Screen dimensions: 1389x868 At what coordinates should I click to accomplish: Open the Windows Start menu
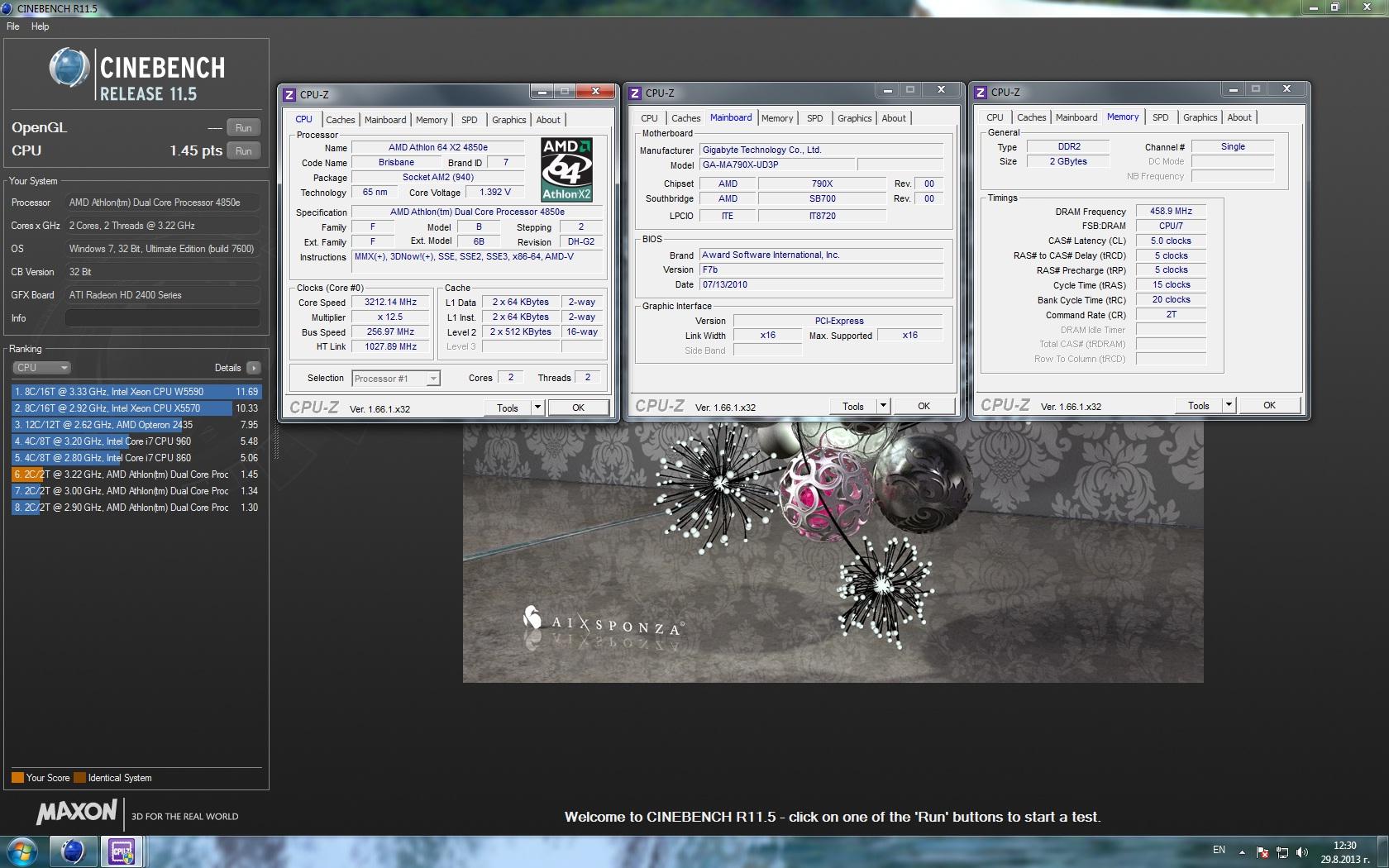coord(22,851)
